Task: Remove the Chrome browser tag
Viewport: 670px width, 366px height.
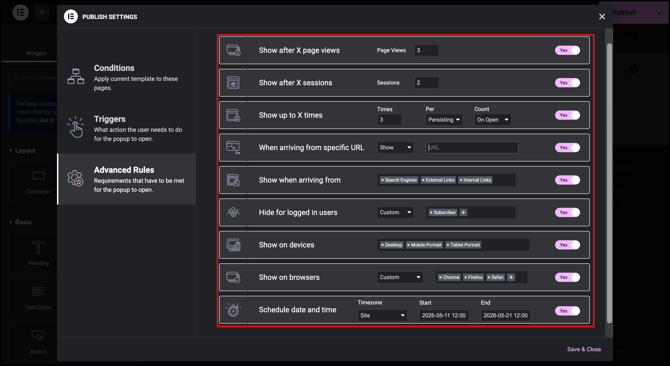Action: pos(440,278)
